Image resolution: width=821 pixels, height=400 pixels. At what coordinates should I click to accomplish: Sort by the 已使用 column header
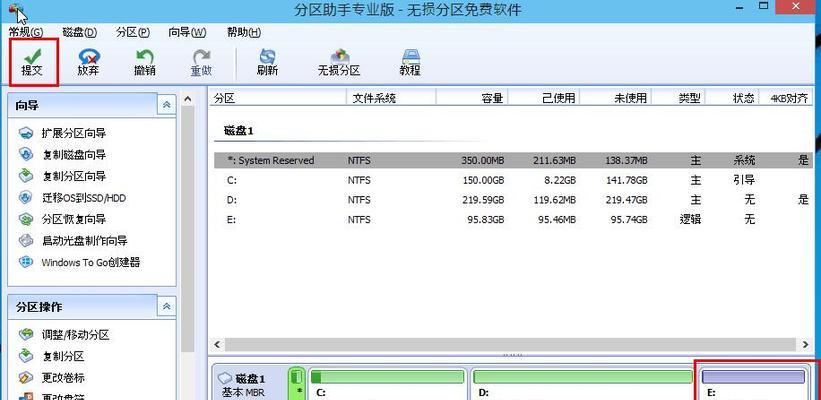click(543, 98)
